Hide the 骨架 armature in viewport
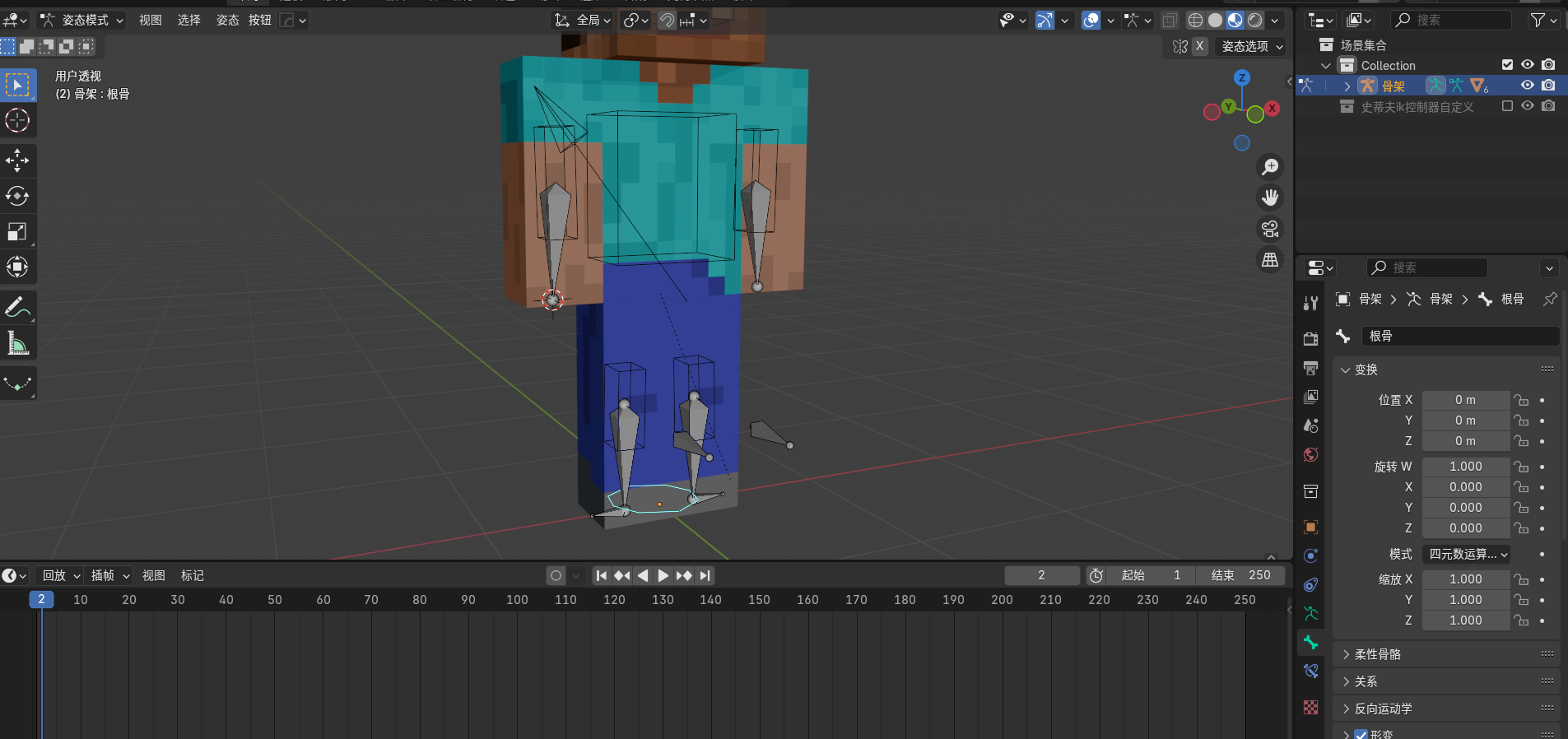Viewport: 1568px width, 739px height. pyautogui.click(x=1527, y=86)
